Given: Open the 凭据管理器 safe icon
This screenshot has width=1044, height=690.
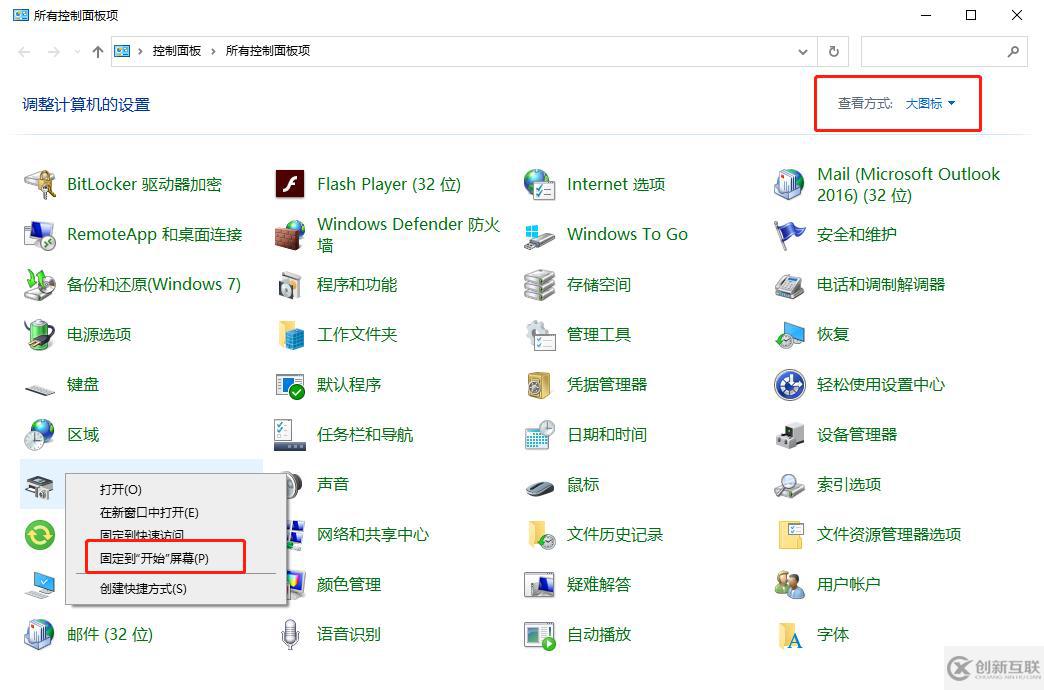Looking at the screenshot, I should (x=539, y=385).
